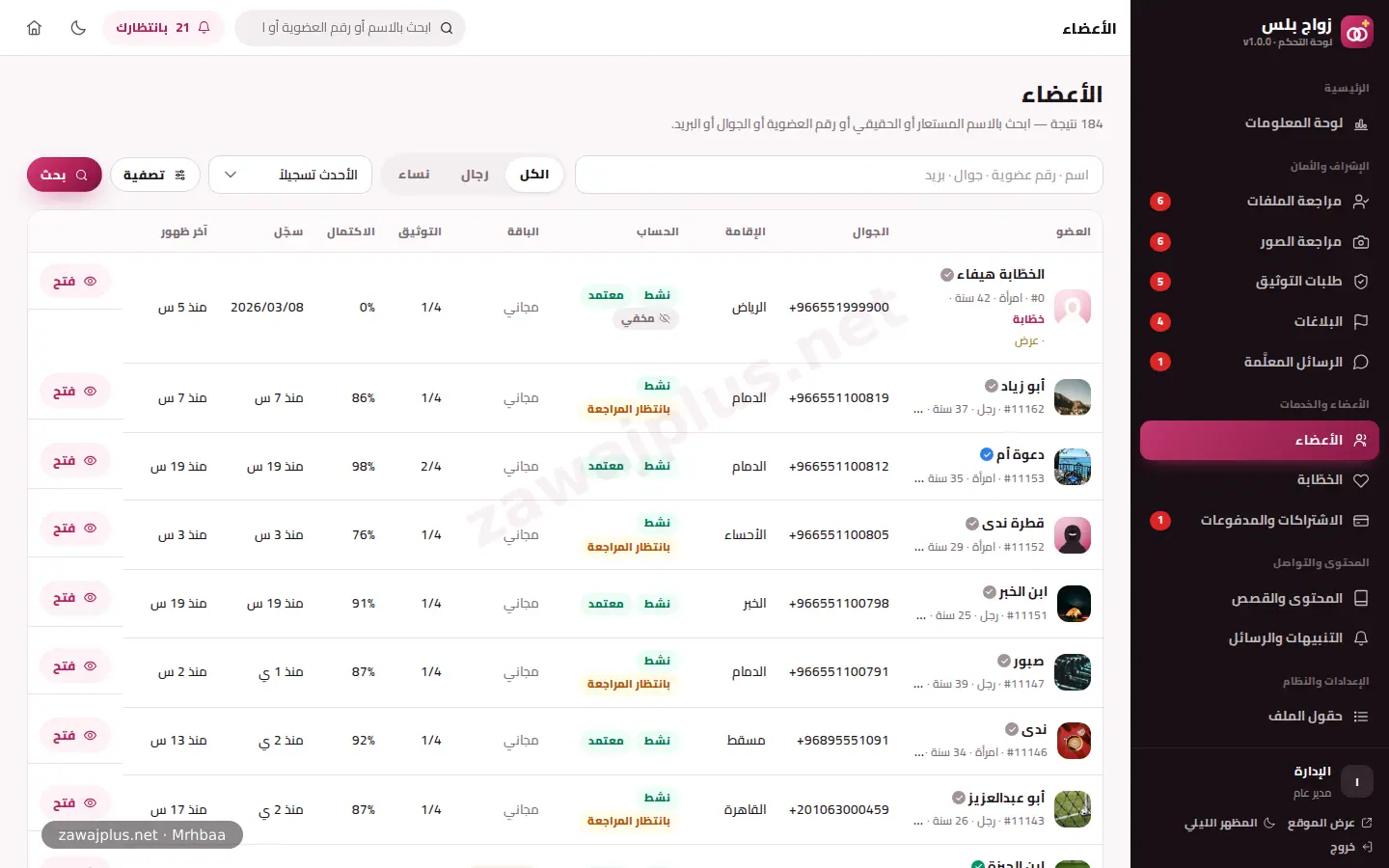The width and height of the screenshot is (1389, 868).
Task: Go to the home icon in top bar
Action: 35,28
